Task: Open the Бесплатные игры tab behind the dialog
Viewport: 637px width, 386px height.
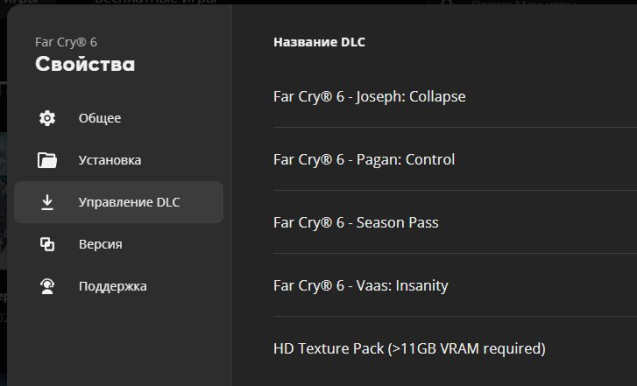Action: point(156,2)
